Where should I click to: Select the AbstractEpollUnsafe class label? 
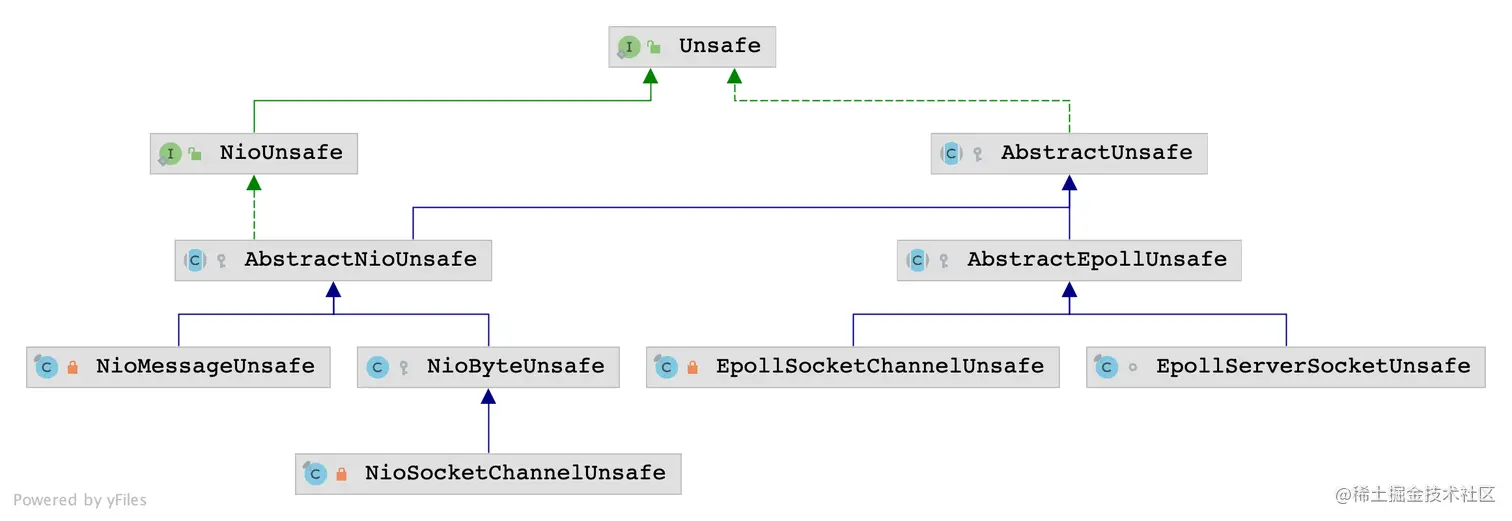pyautogui.click(x=1096, y=259)
